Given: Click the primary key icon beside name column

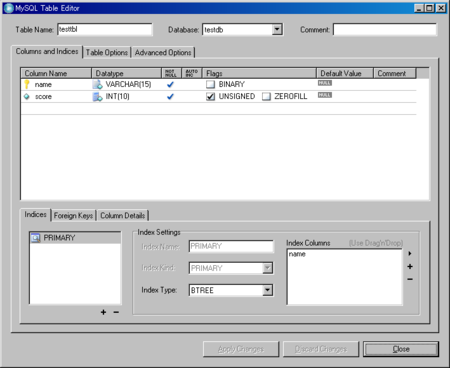Looking at the screenshot, I should (27, 84).
